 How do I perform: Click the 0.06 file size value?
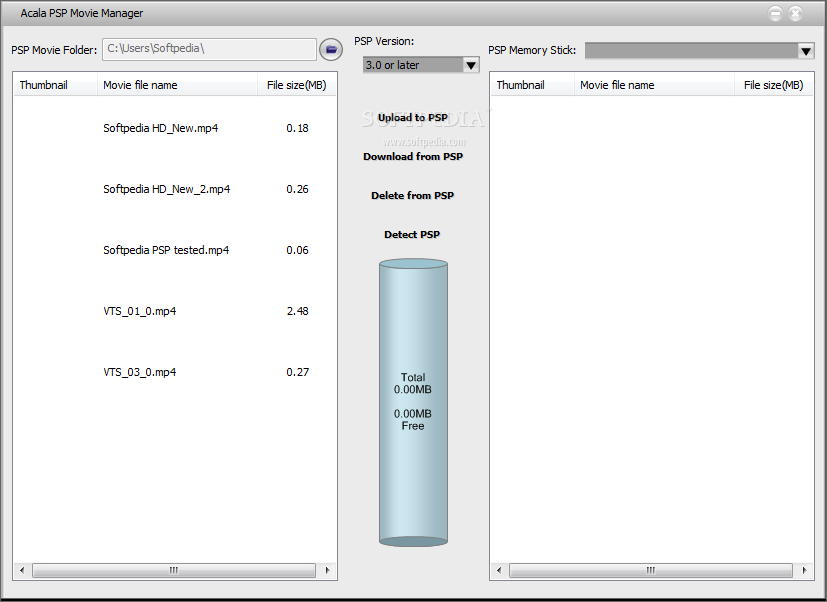point(297,250)
